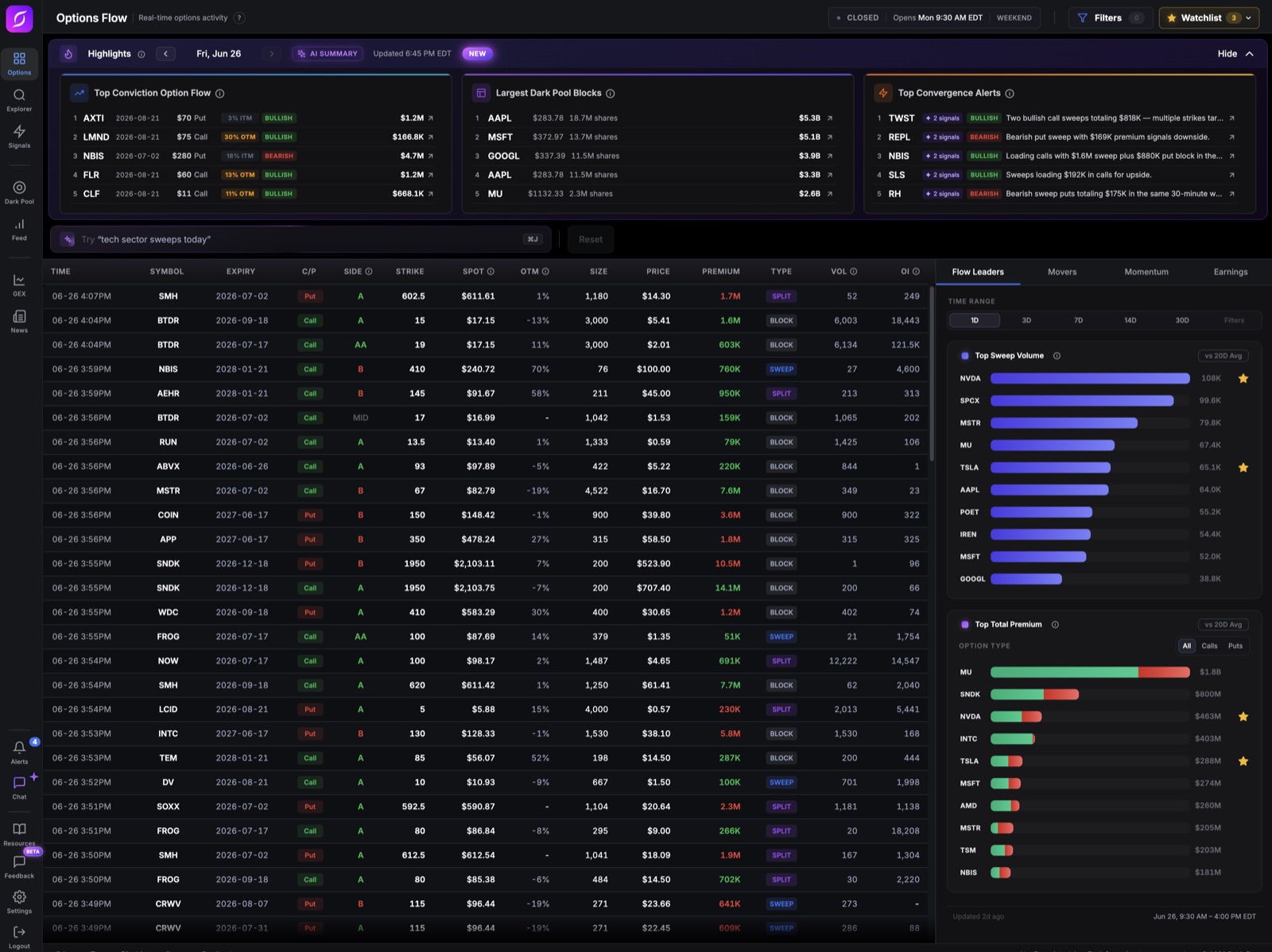Switch to Earnings tab
The image size is (1272, 952).
[x=1231, y=272]
